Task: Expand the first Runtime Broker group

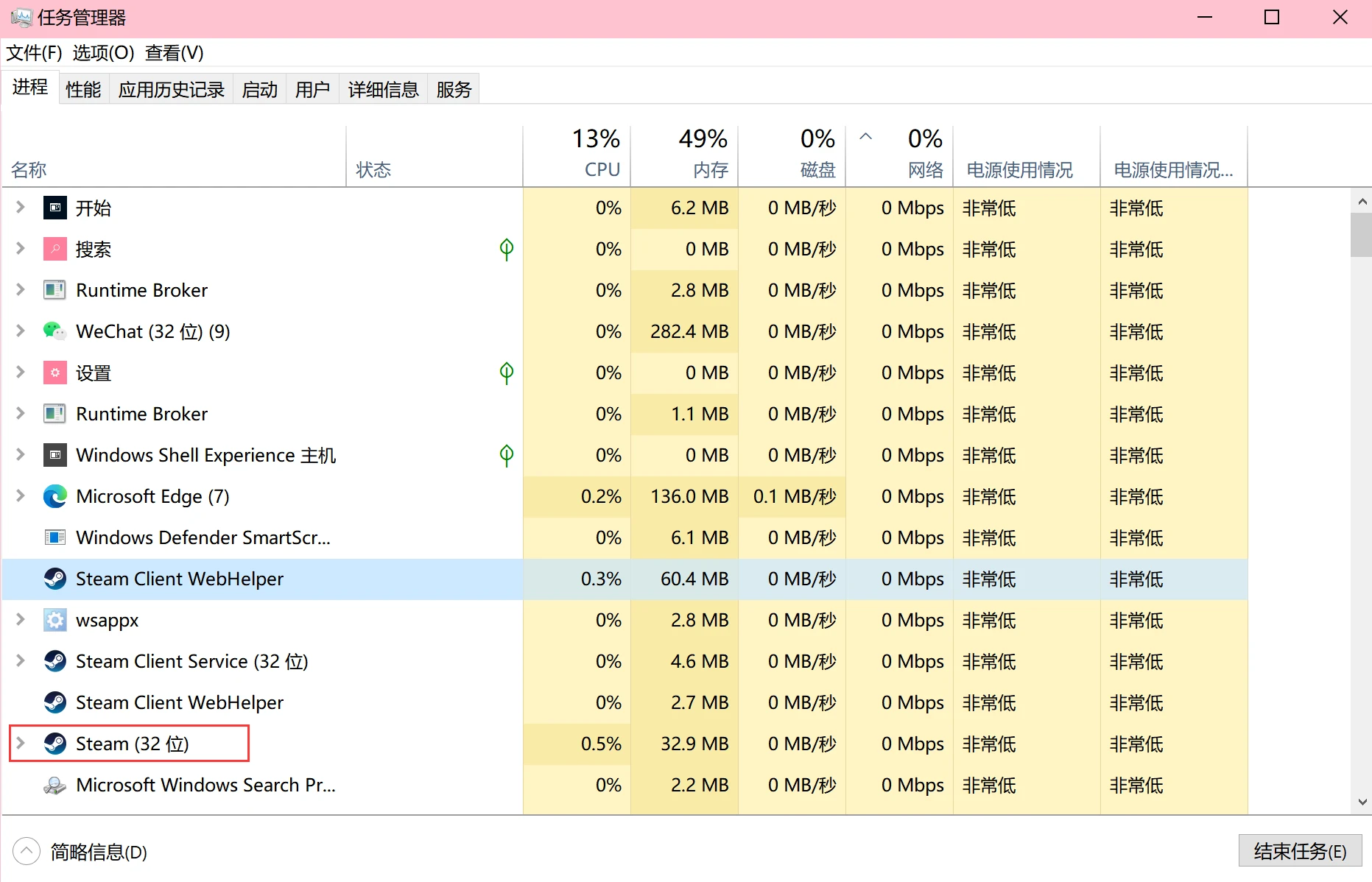Action: 21,291
